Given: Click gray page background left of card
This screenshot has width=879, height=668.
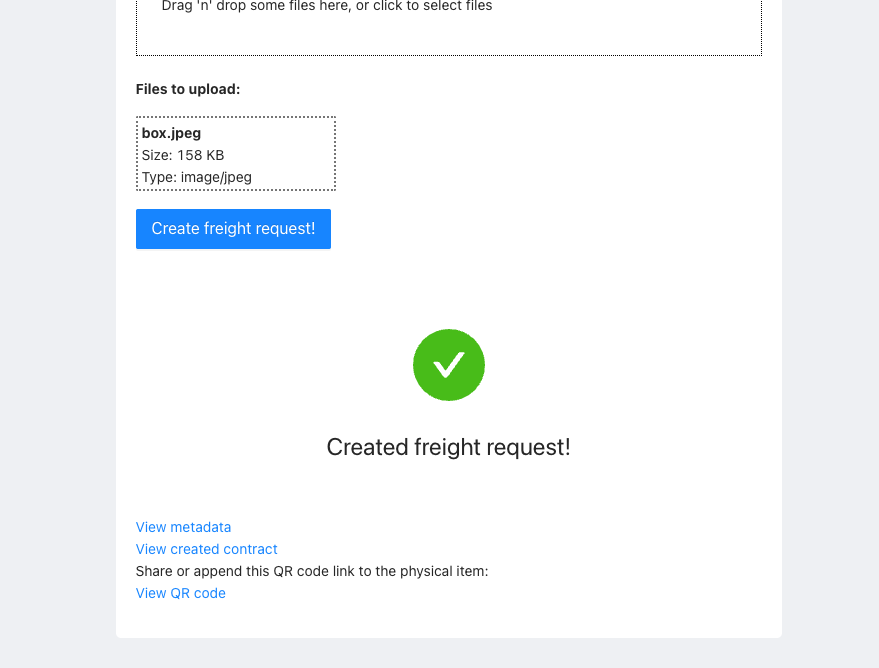Looking at the screenshot, I should [57, 334].
